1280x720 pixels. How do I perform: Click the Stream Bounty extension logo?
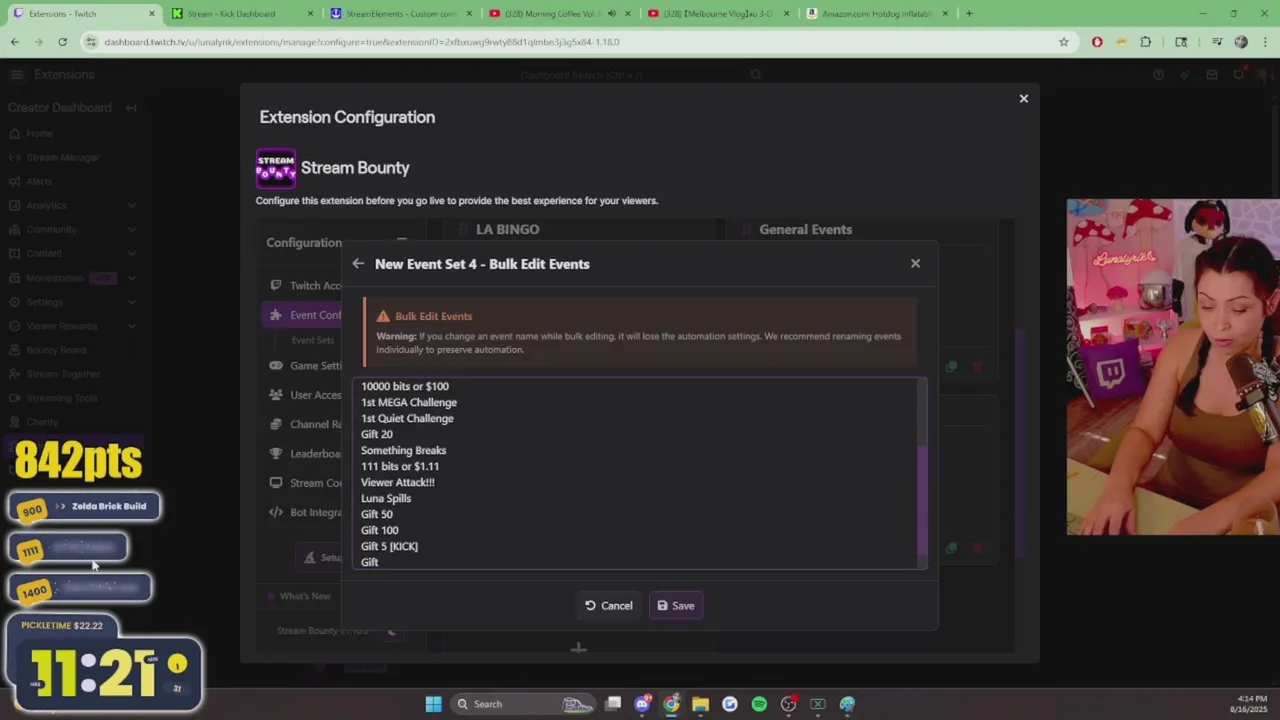click(275, 168)
